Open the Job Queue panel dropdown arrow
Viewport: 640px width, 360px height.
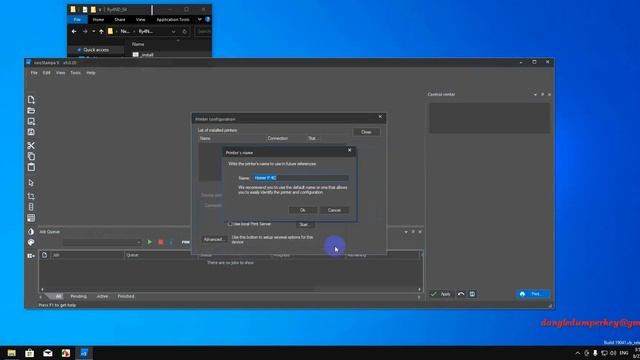pyautogui.click(x=406, y=232)
